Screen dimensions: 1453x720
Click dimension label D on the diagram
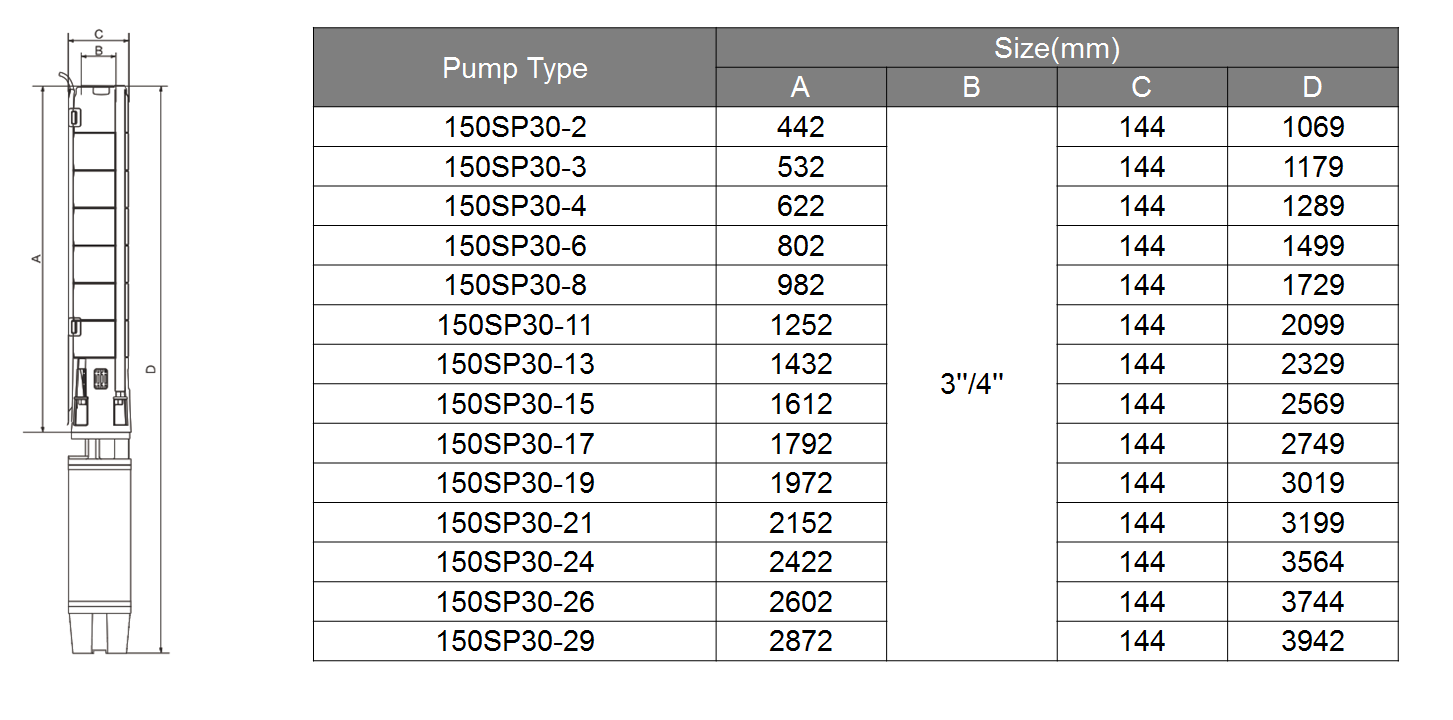point(150,369)
